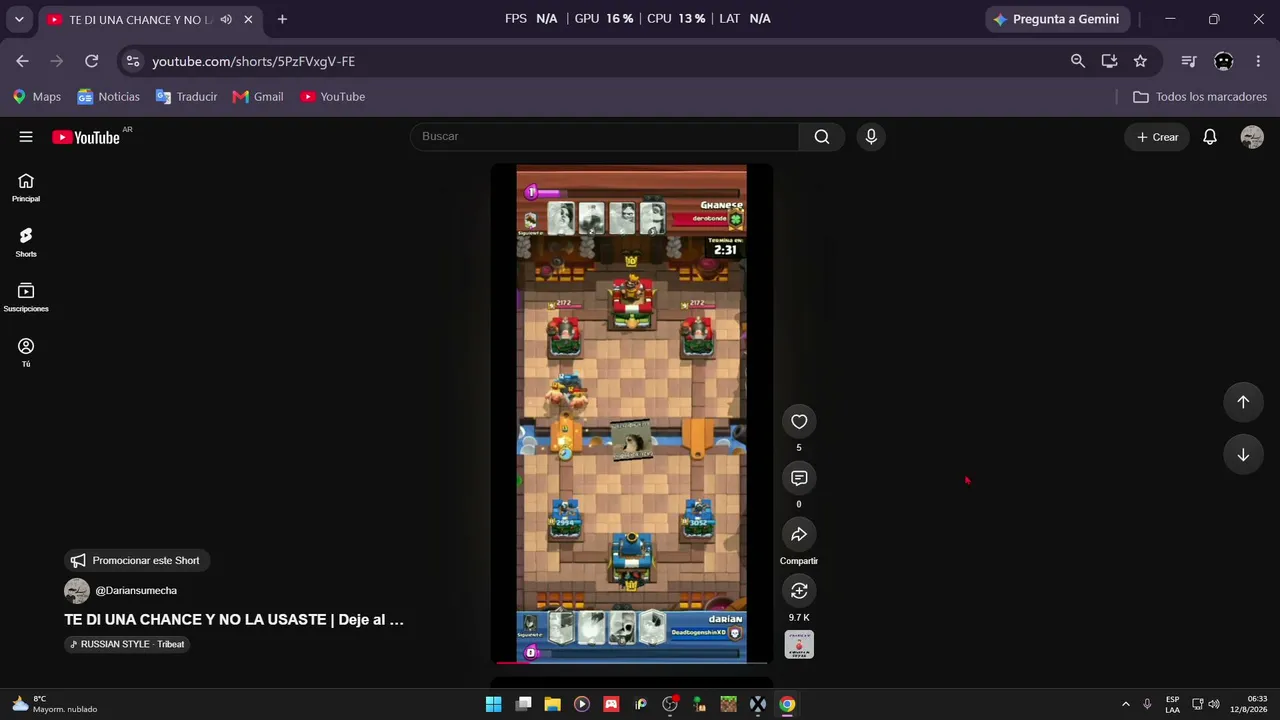Open the sound thumbnail below the remix button

799,645
